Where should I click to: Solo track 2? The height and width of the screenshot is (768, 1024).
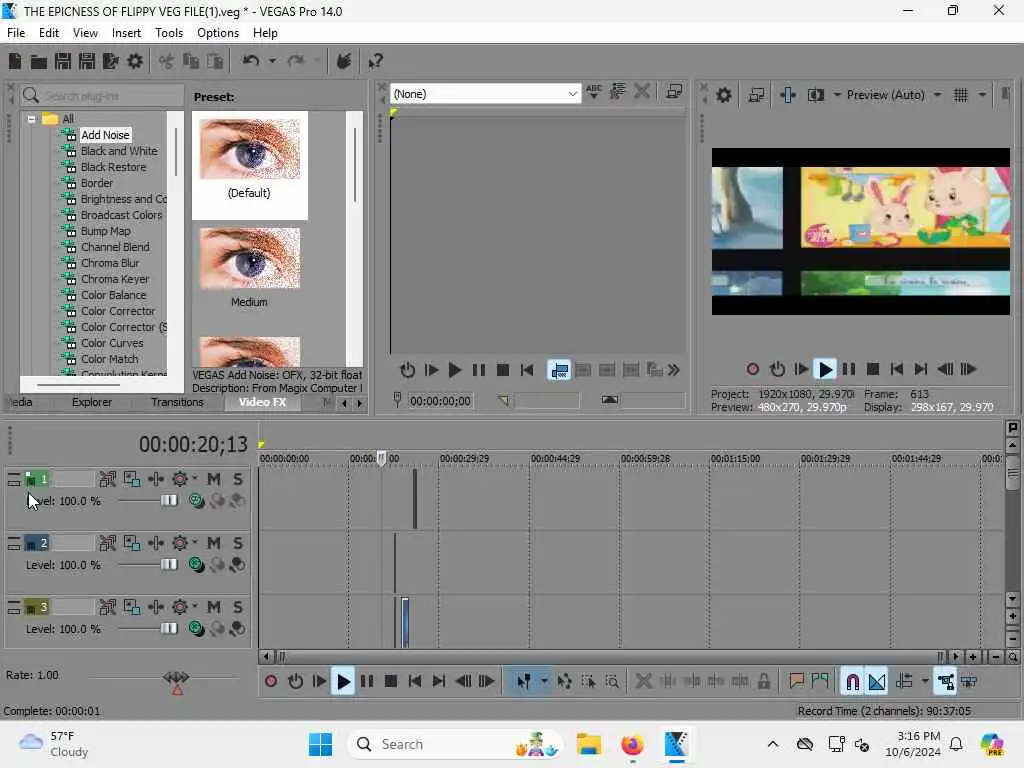[x=238, y=543]
